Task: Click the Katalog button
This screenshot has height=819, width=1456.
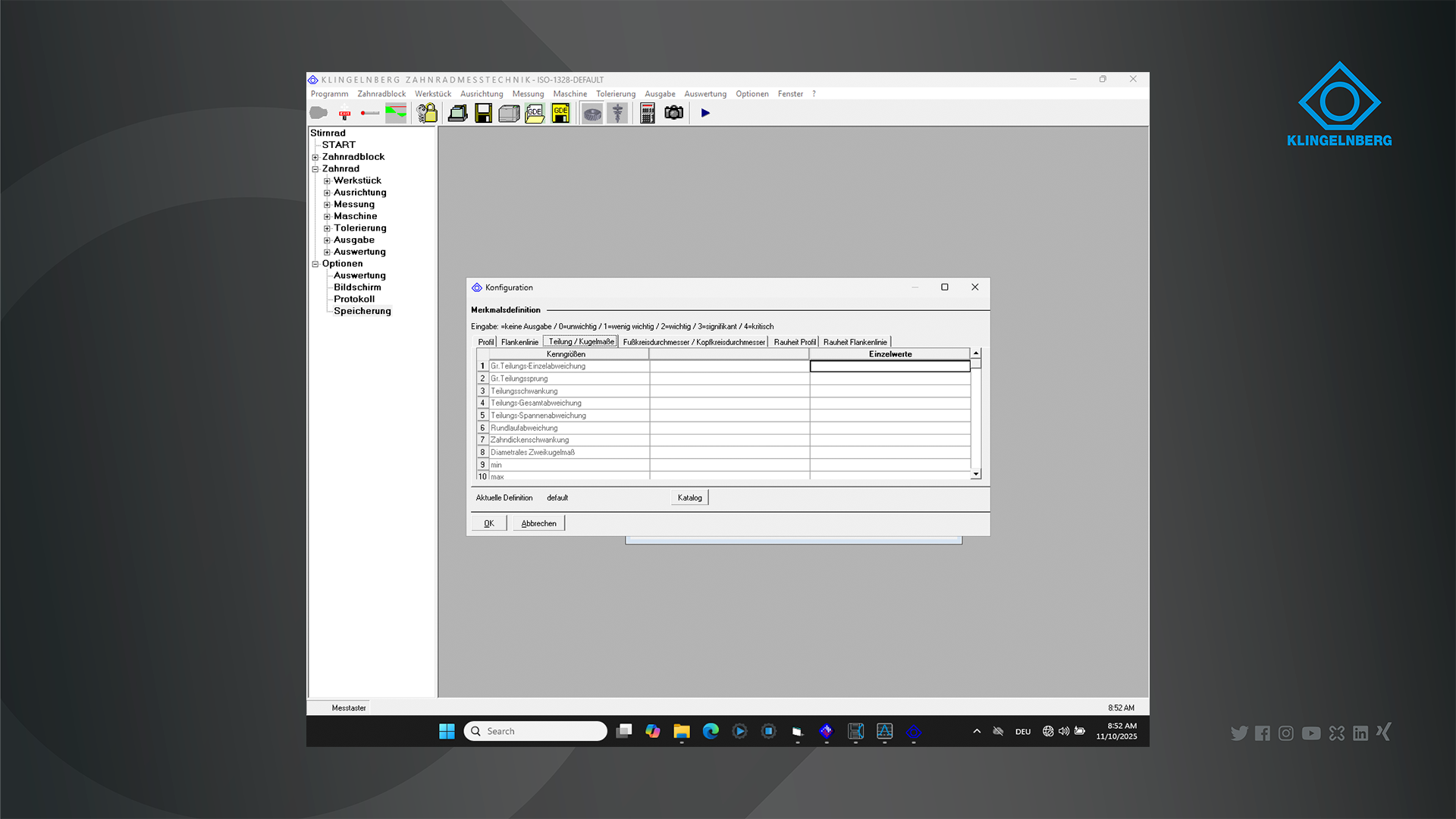Action: (x=689, y=497)
